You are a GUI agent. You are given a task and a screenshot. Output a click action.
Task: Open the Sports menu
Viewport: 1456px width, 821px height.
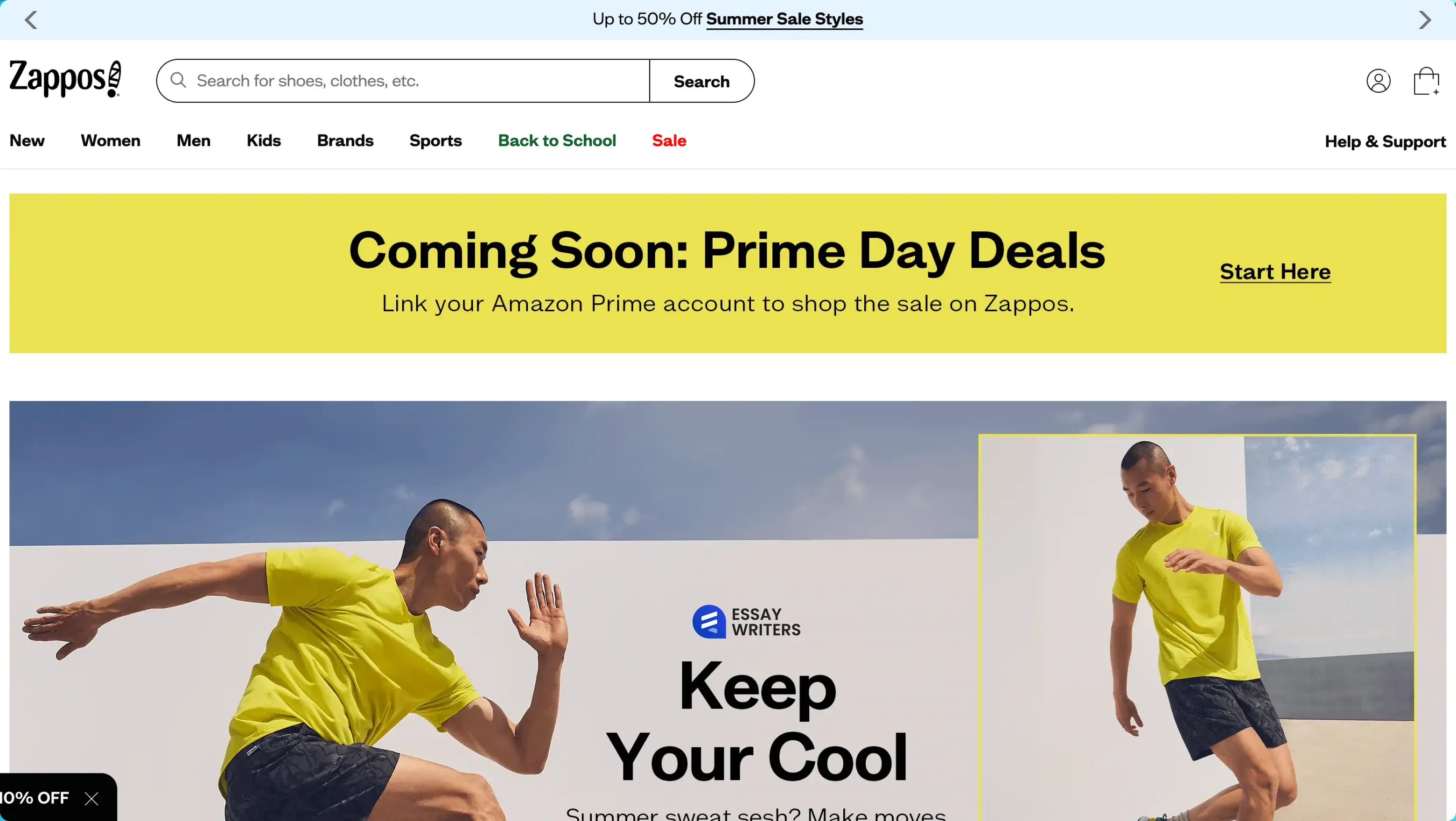click(436, 141)
